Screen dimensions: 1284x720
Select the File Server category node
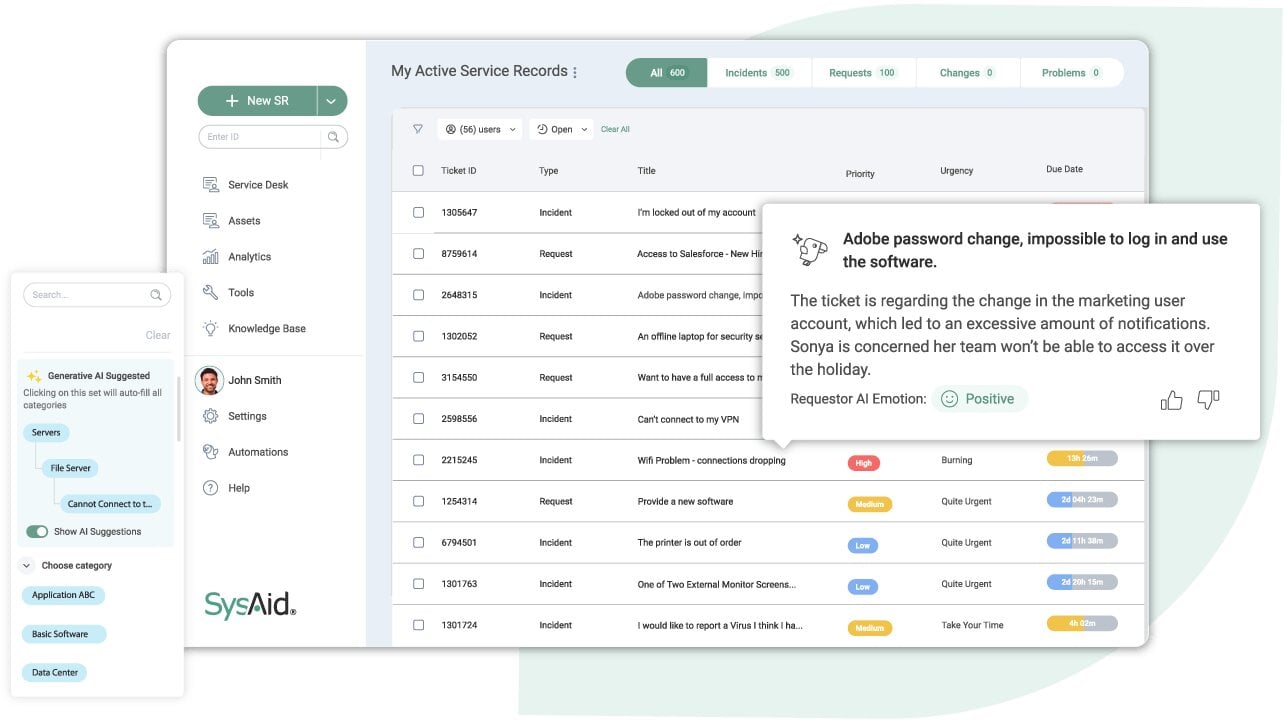pyautogui.click(x=69, y=468)
